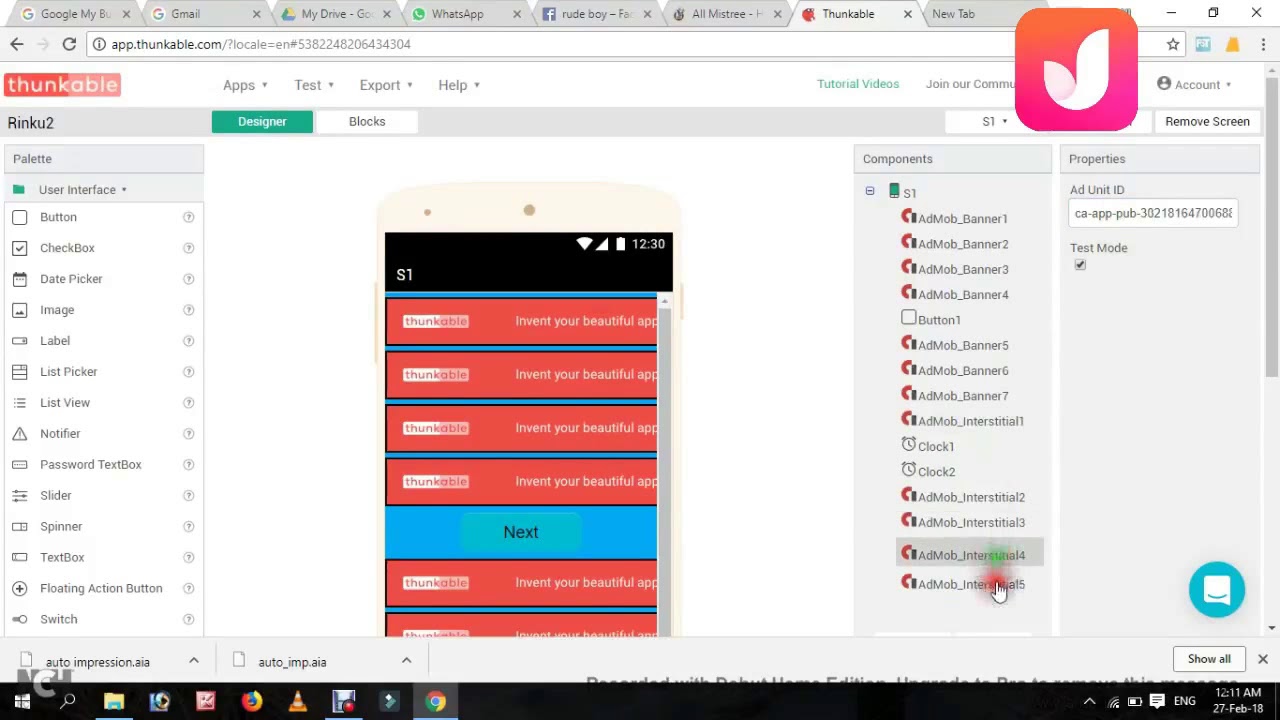
Task: Open the Intercom chat bubble
Action: (1217, 590)
